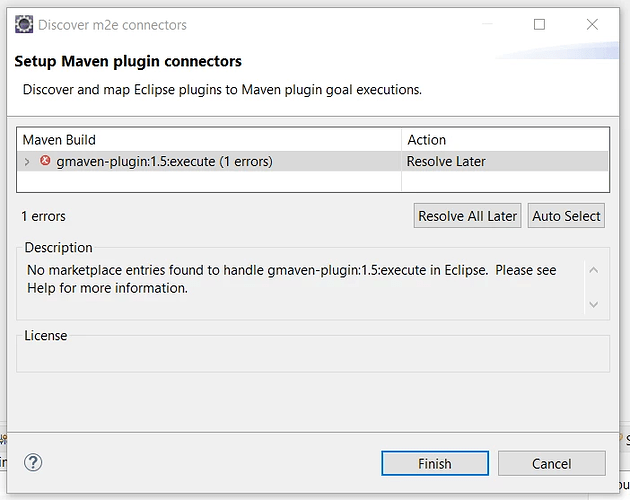Open the Help question mark icon
The width and height of the screenshot is (630, 500).
(33, 462)
